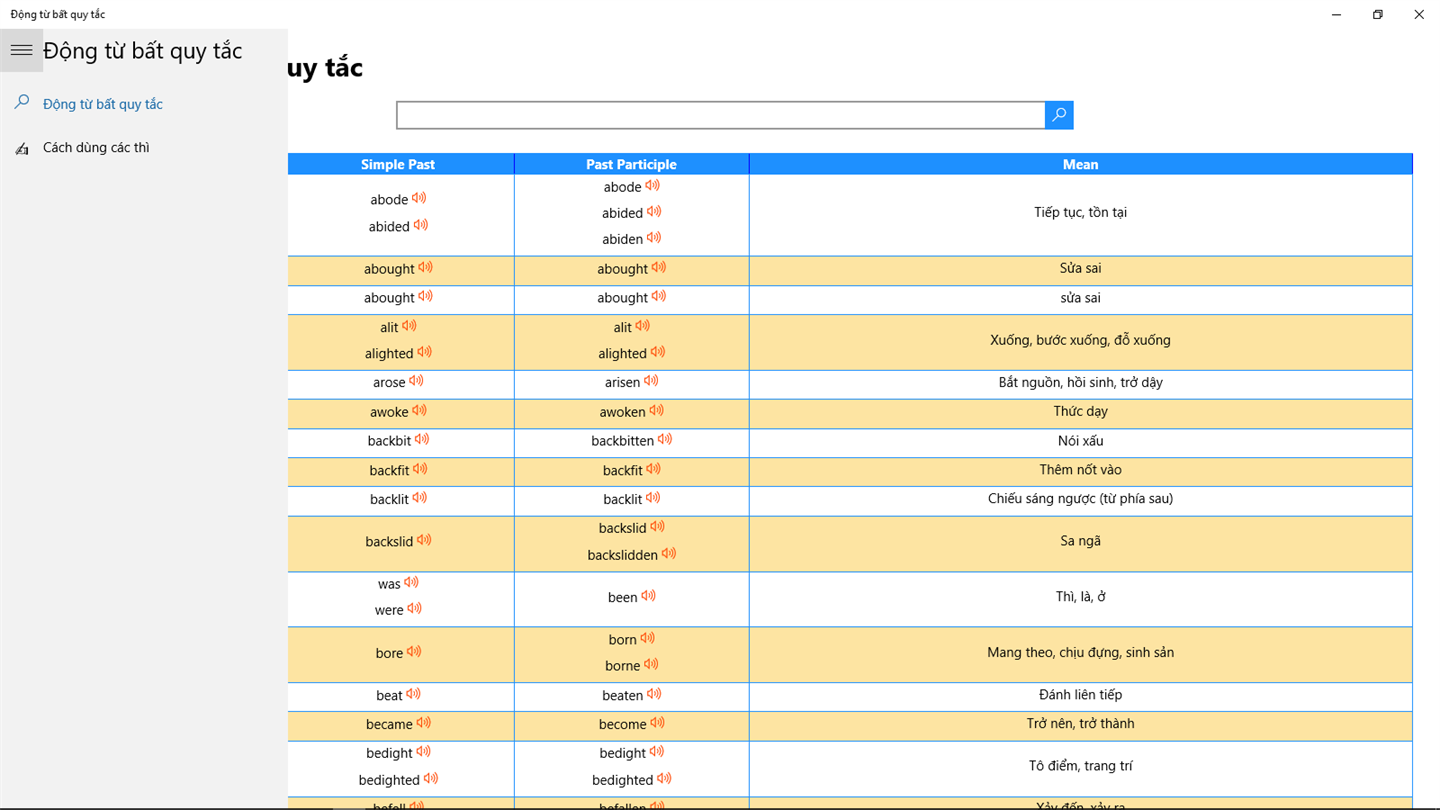The height and width of the screenshot is (810, 1440).
Task: Hear pronunciation of 'were'
Action: pos(414,608)
